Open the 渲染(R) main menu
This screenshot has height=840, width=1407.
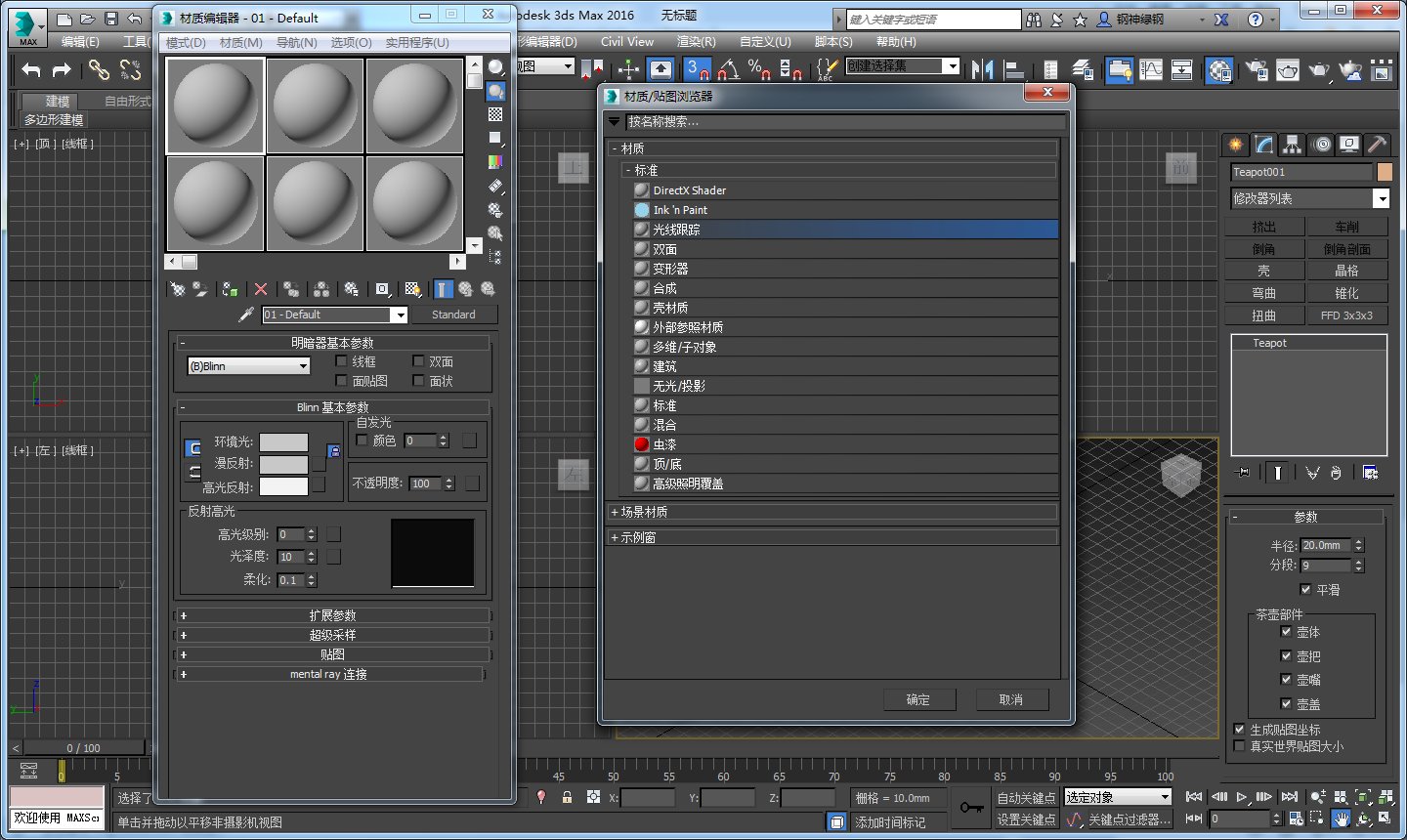click(x=697, y=42)
